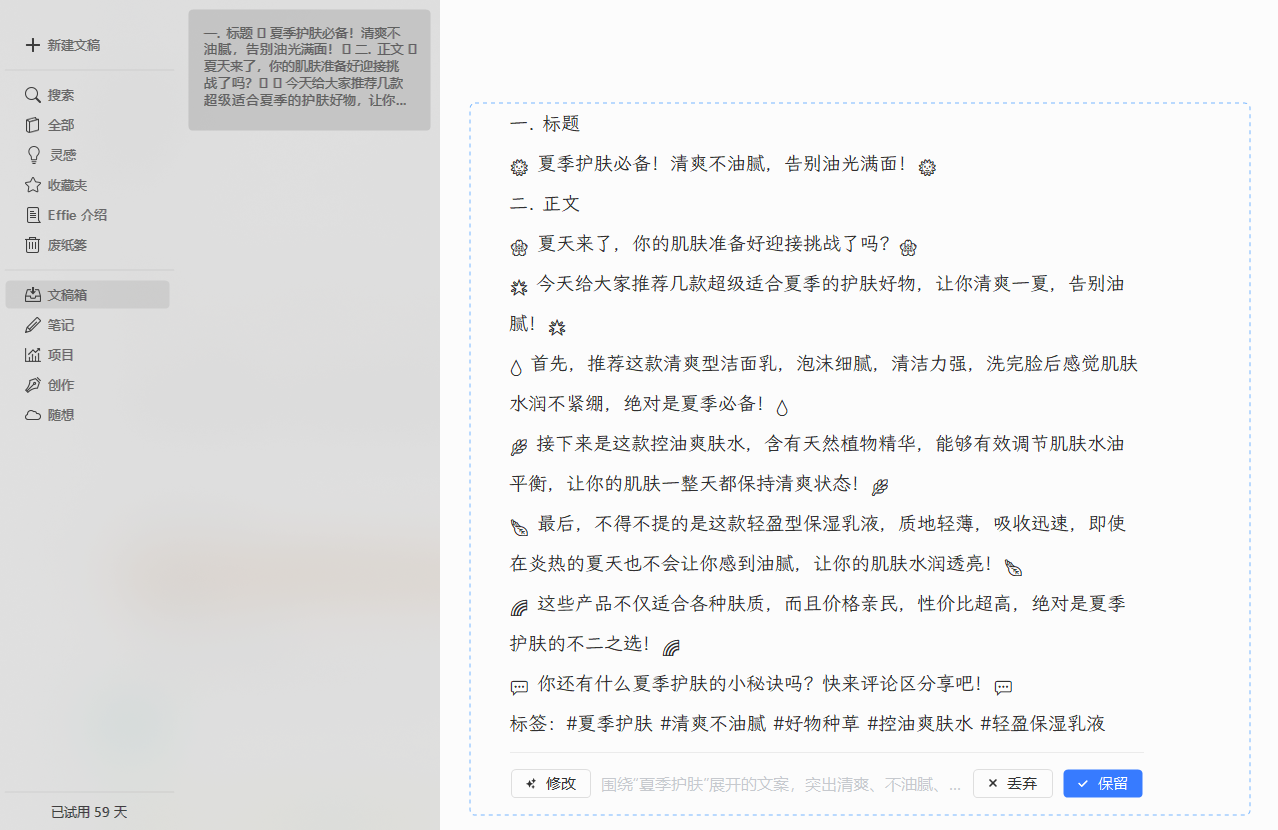This screenshot has width=1278, height=830.
Task: Open the 夏季护肤 draft note card
Action: click(x=309, y=70)
